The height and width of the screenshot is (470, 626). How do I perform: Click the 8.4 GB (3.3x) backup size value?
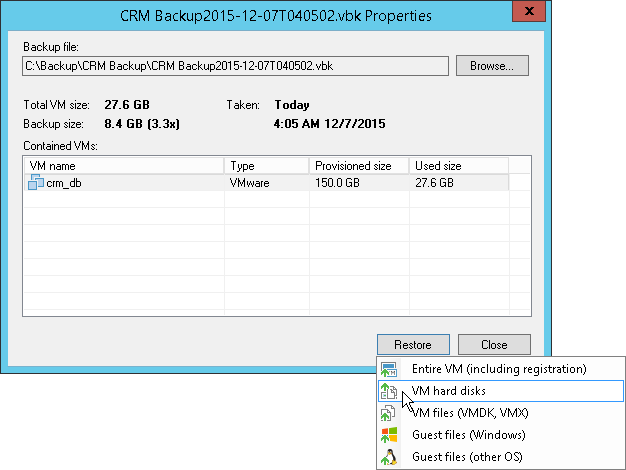tap(142, 124)
